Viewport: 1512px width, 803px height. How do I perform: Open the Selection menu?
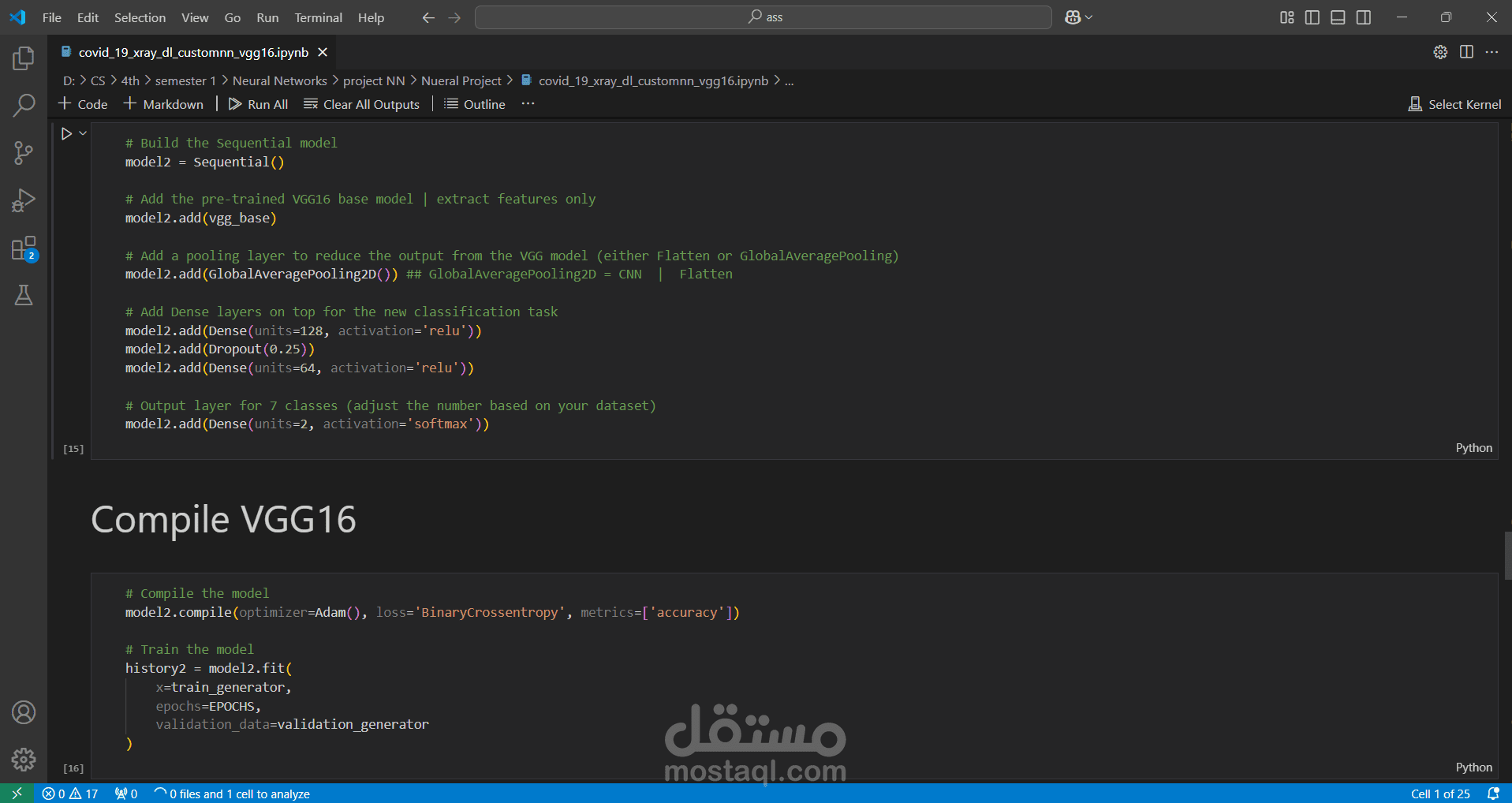[x=140, y=17]
